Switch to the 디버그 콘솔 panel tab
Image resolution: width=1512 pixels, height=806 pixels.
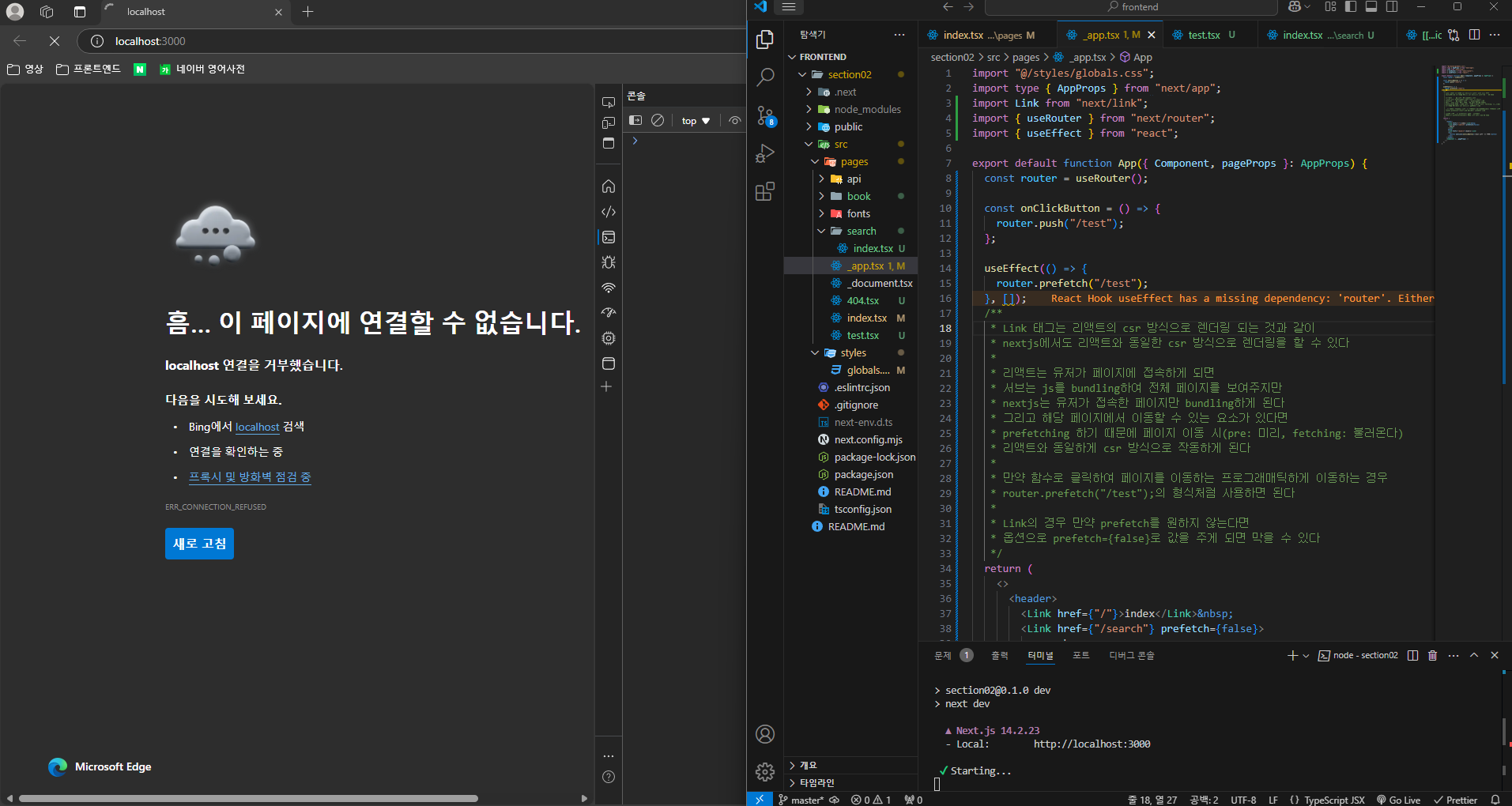pyautogui.click(x=1131, y=655)
